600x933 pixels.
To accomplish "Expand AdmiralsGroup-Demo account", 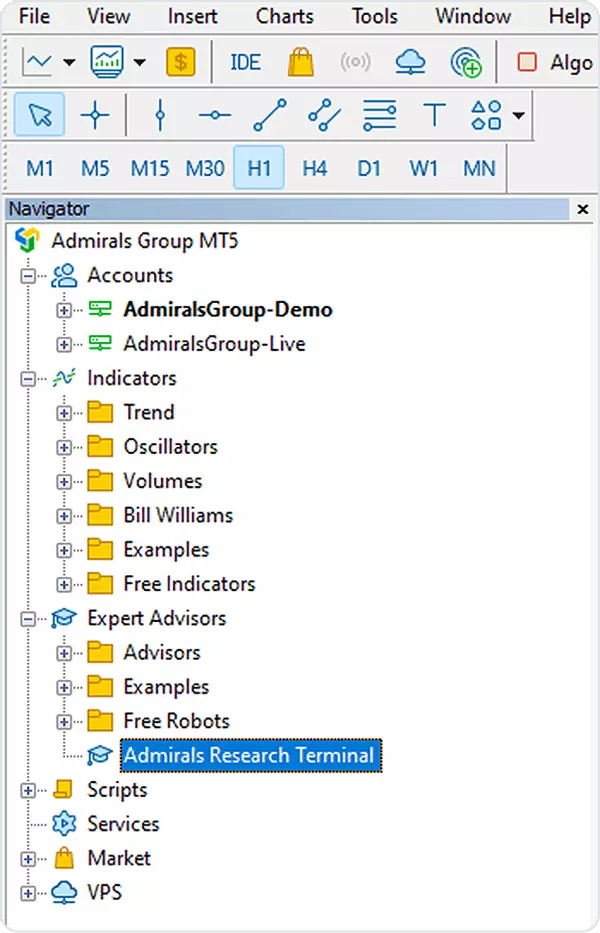I will tap(64, 310).
